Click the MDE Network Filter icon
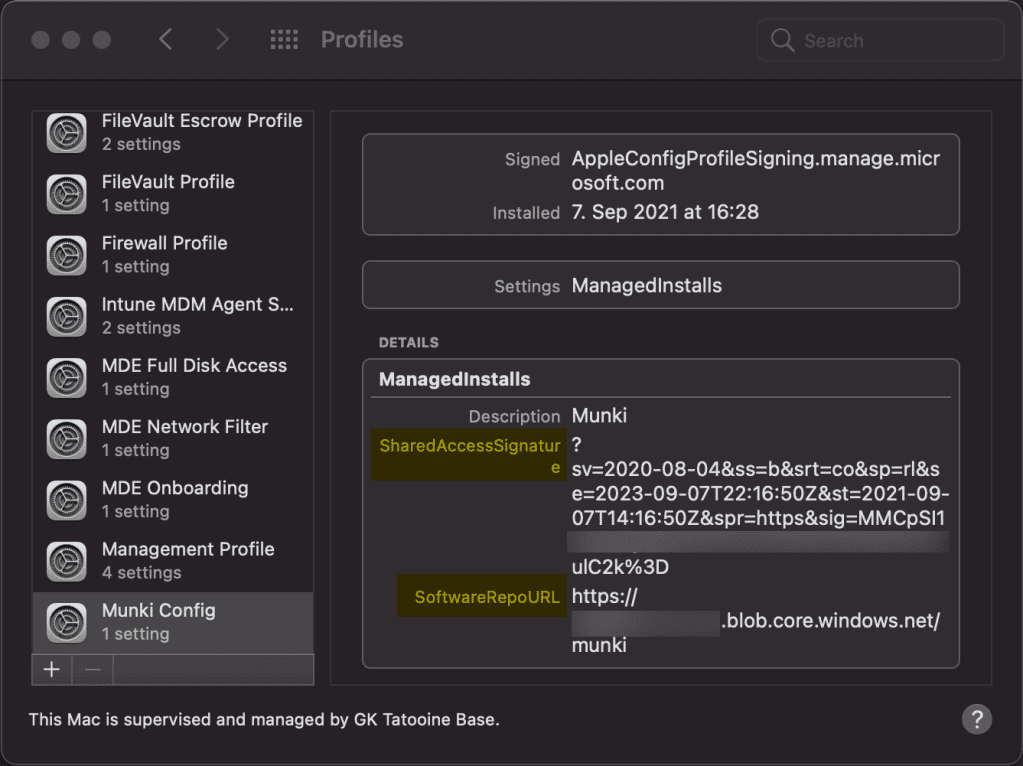This screenshot has width=1023, height=766. coord(67,439)
